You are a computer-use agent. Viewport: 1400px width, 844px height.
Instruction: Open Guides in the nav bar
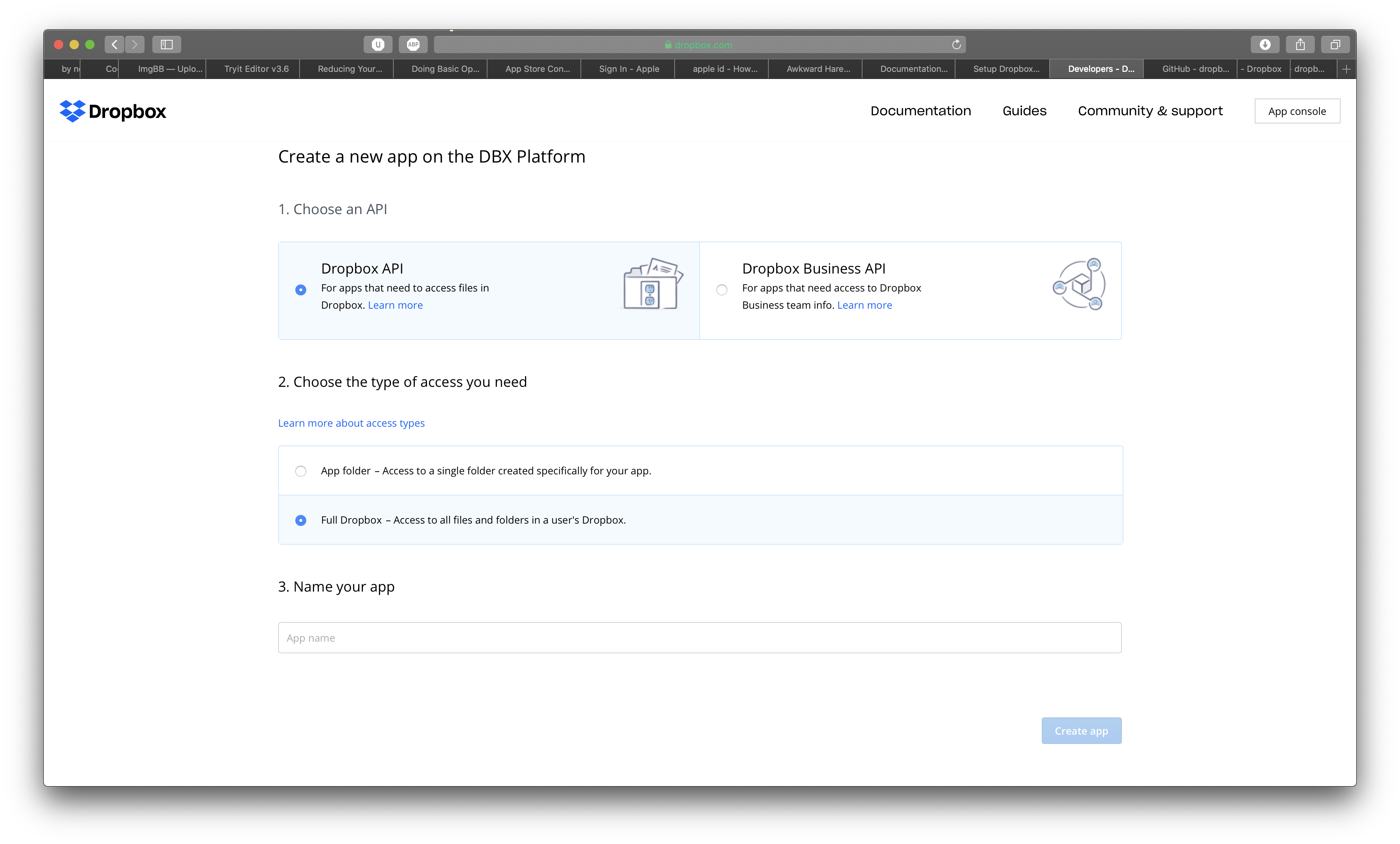pos(1024,111)
